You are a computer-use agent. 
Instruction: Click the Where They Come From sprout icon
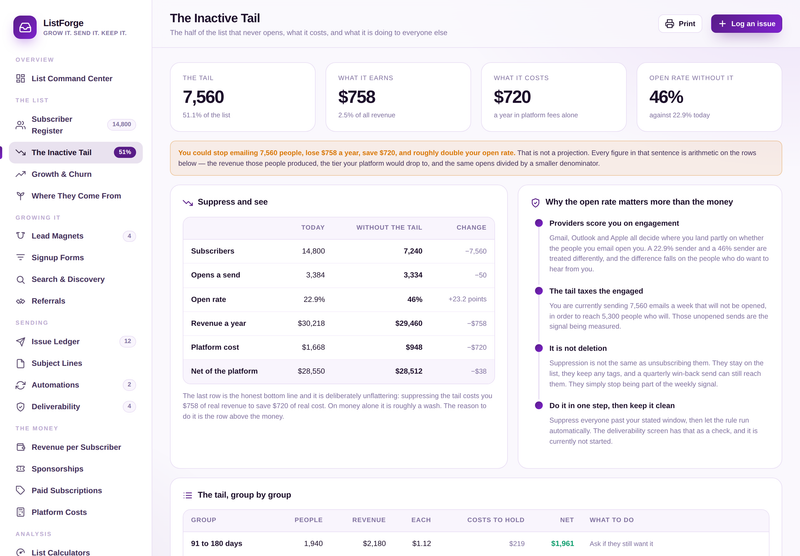tap(20, 196)
